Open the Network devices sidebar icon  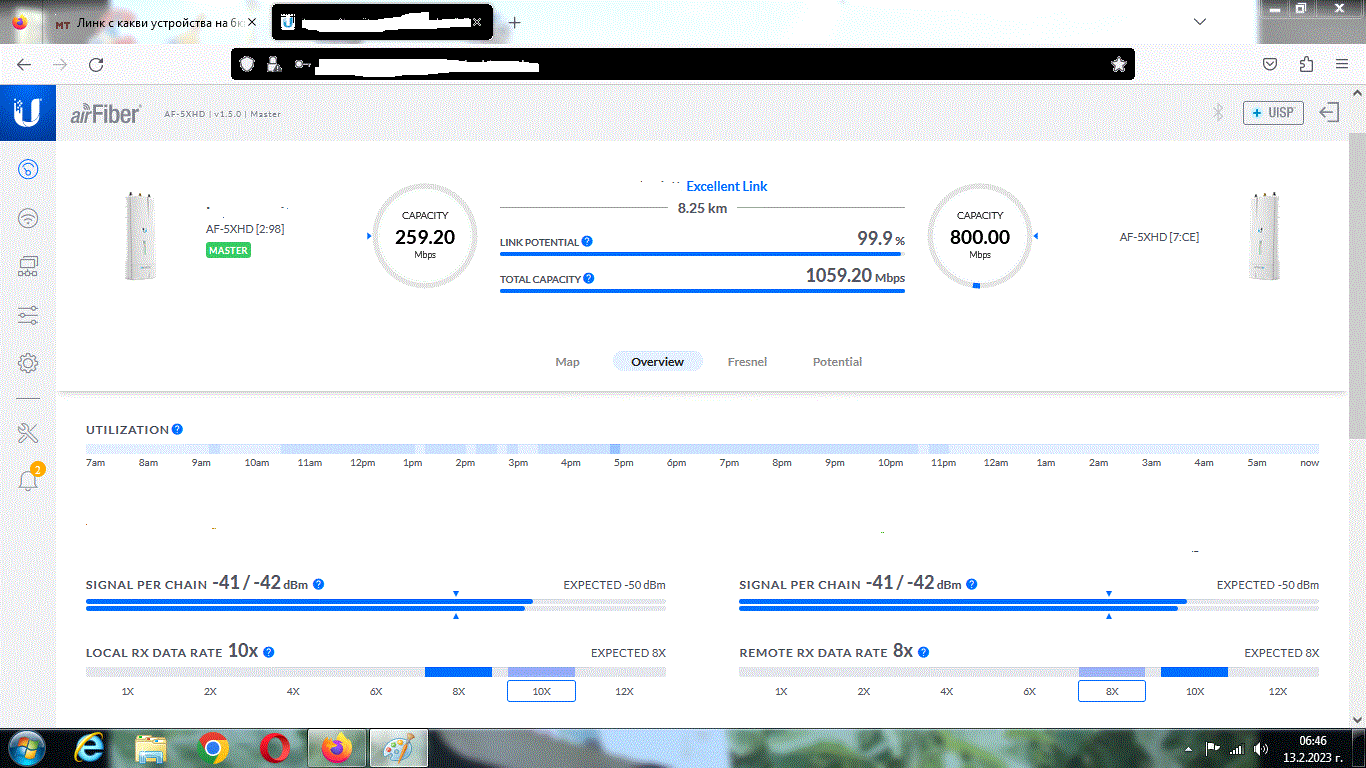pyautogui.click(x=28, y=266)
